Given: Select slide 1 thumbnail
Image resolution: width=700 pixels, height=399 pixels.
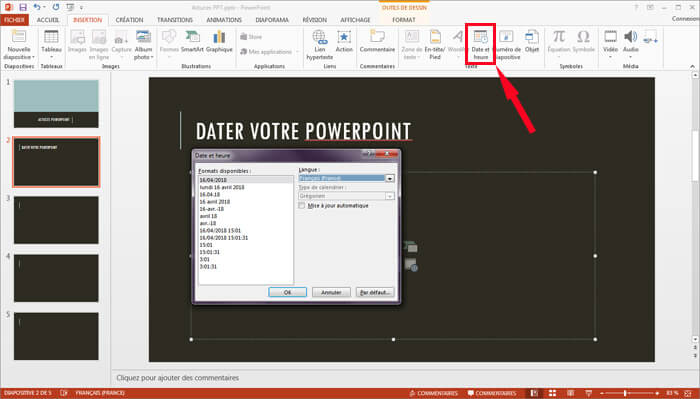Looking at the screenshot, I should pos(56,104).
